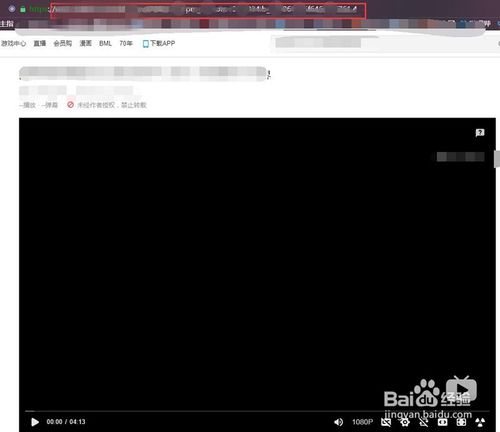Viewport: 500px width, 432px height.
Task: Open 游戏中心 in the navigation bar
Action: (x=13, y=43)
